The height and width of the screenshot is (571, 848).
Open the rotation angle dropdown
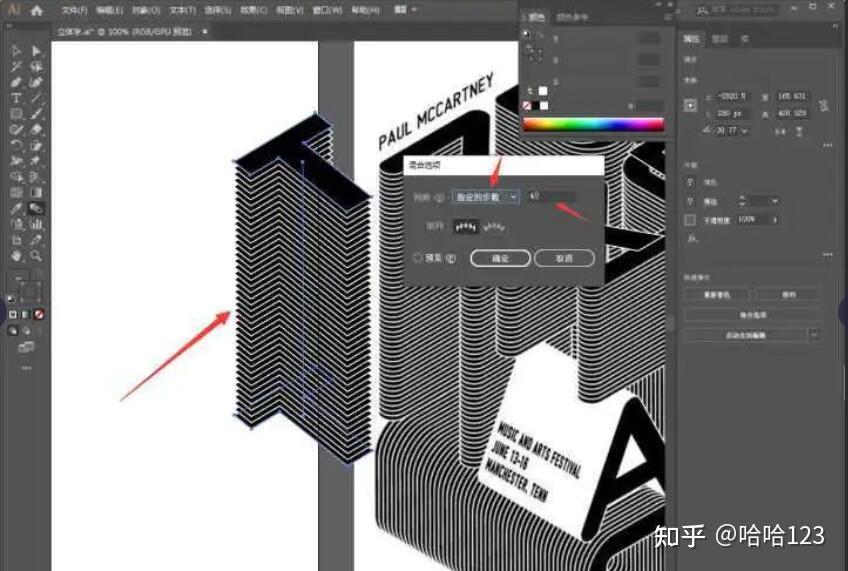pyautogui.click(x=745, y=131)
